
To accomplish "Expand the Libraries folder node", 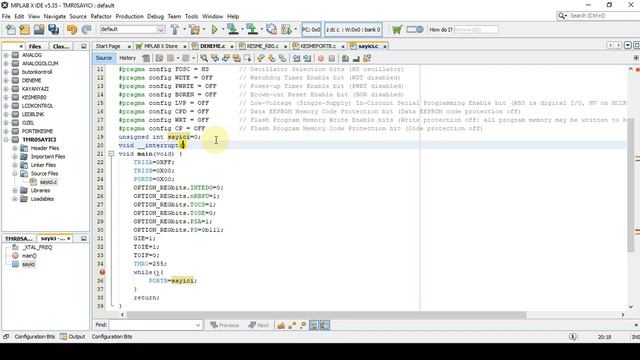I will pos(15,191).
